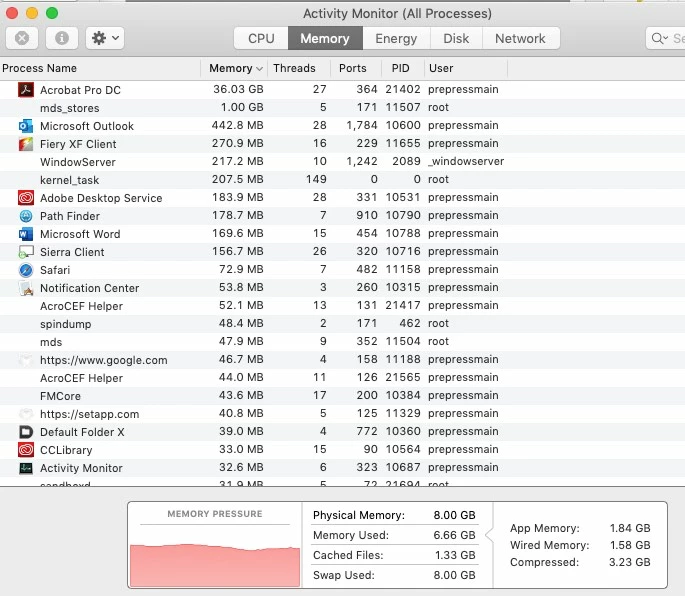This screenshot has width=685, height=596.
Task: Click the icon beside https://setapp.com
Action: tap(26, 414)
